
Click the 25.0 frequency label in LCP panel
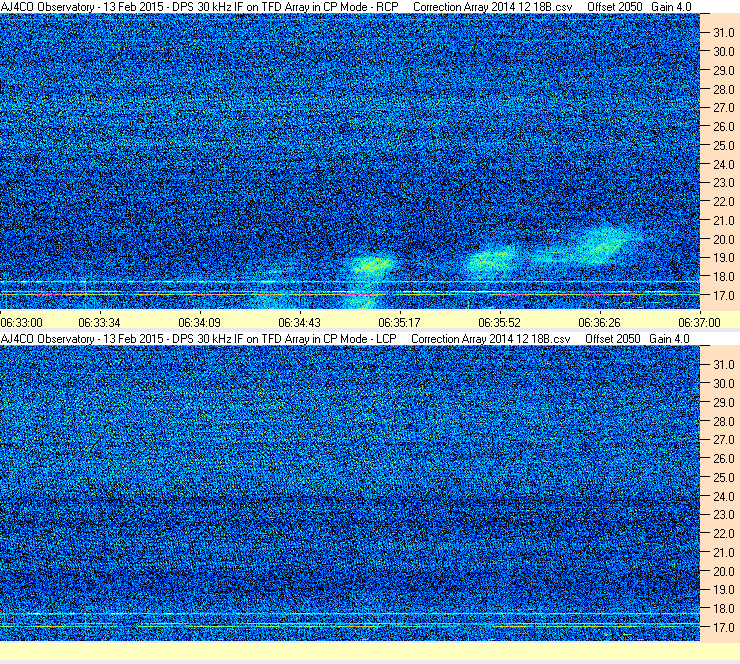pos(723,478)
